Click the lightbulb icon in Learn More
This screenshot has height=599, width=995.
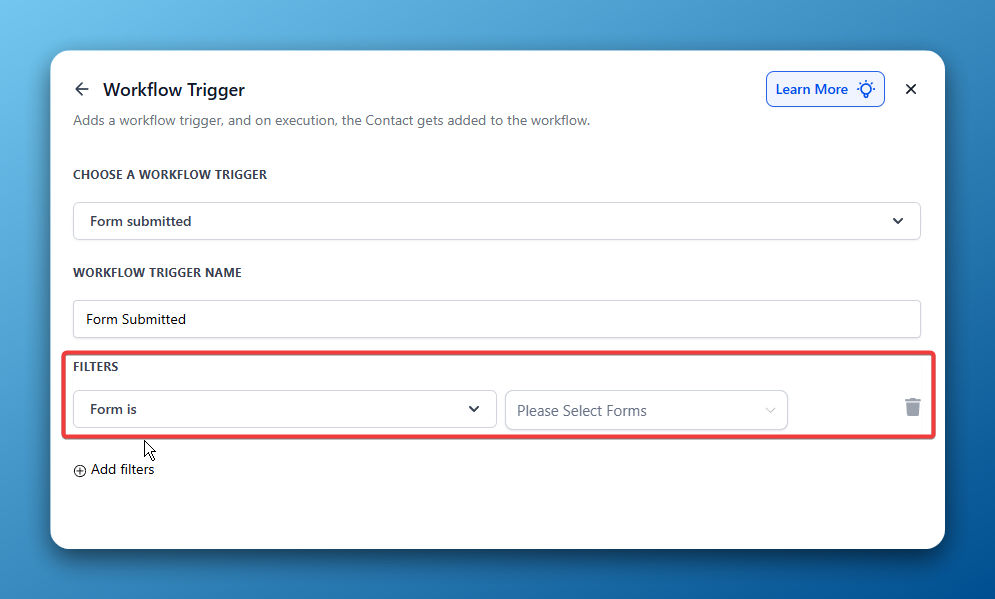click(x=866, y=89)
